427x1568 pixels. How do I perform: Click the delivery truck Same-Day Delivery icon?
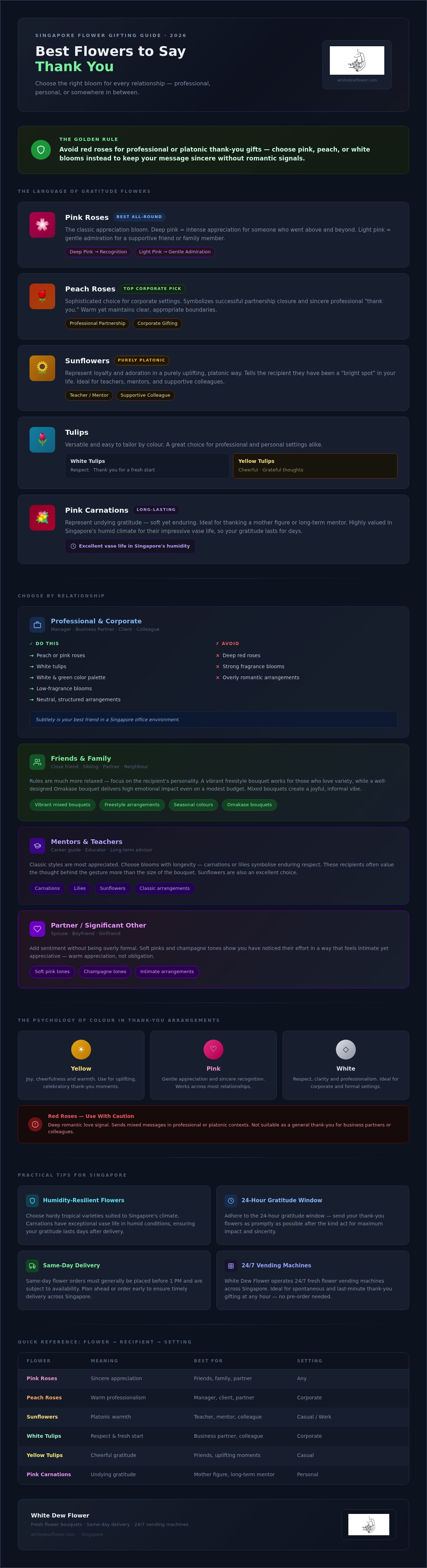32,1266
